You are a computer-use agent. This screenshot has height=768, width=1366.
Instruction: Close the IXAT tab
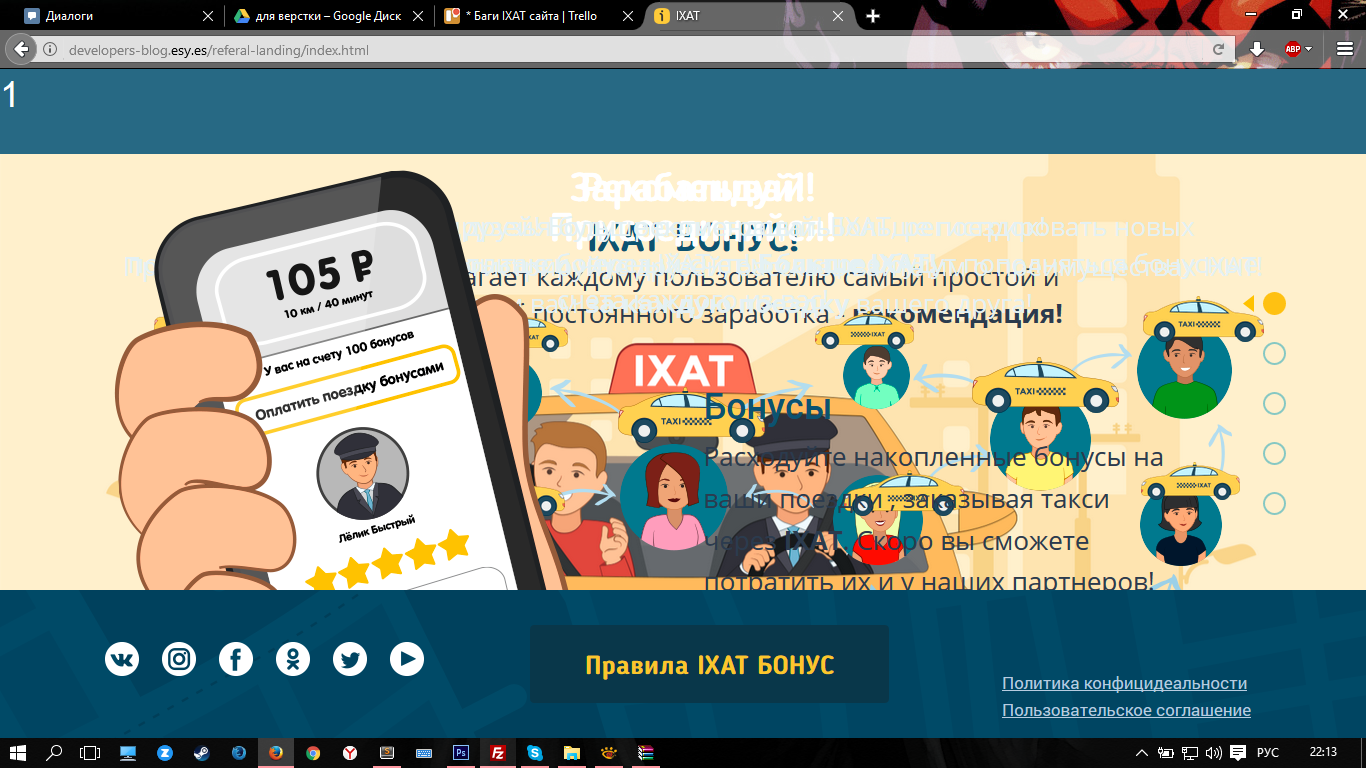[838, 16]
